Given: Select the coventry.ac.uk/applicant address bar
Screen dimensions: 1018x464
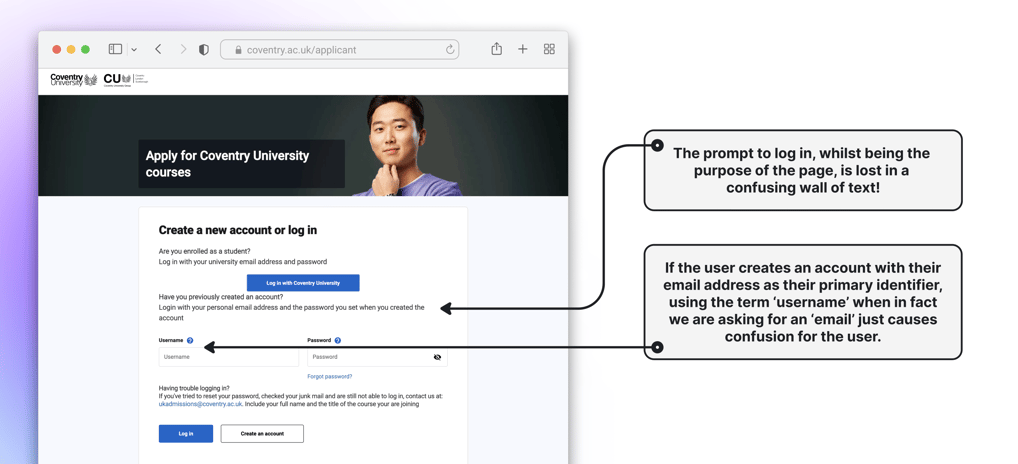Looking at the screenshot, I should (x=340, y=49).
